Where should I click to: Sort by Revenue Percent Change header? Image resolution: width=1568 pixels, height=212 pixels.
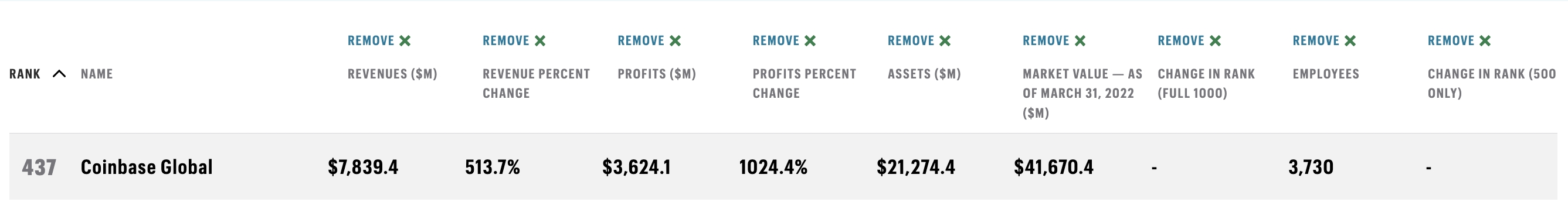(537, 83)
